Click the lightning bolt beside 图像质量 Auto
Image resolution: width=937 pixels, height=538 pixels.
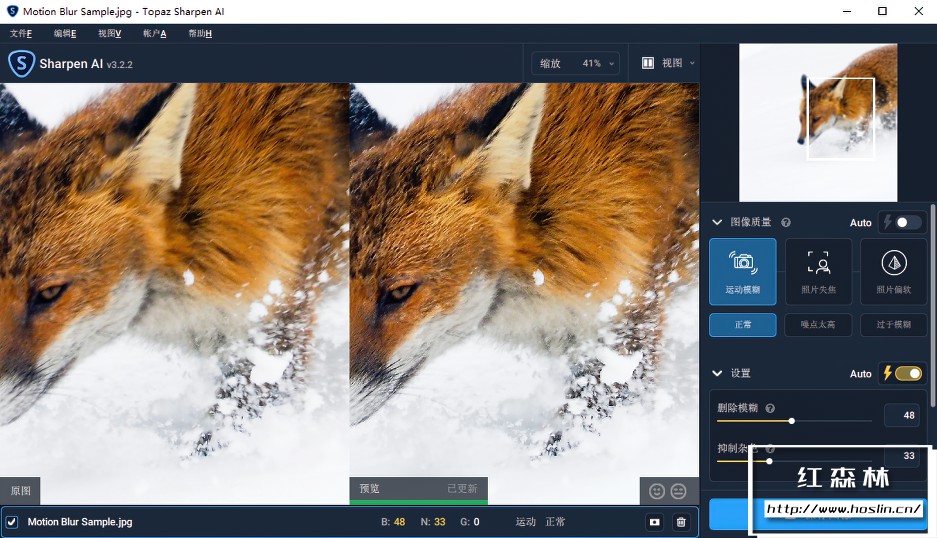click(887, 222)
